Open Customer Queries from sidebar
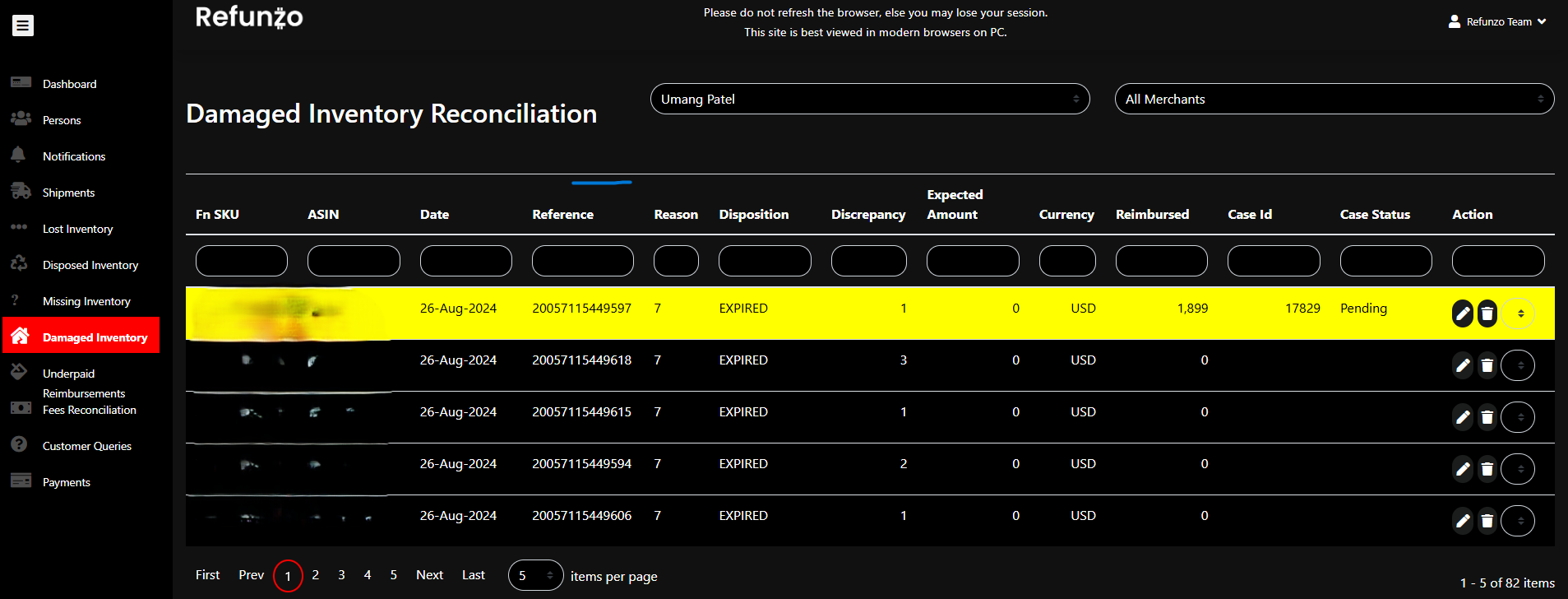This screenshot has width=1568, height=599. (x=87, y=446)
